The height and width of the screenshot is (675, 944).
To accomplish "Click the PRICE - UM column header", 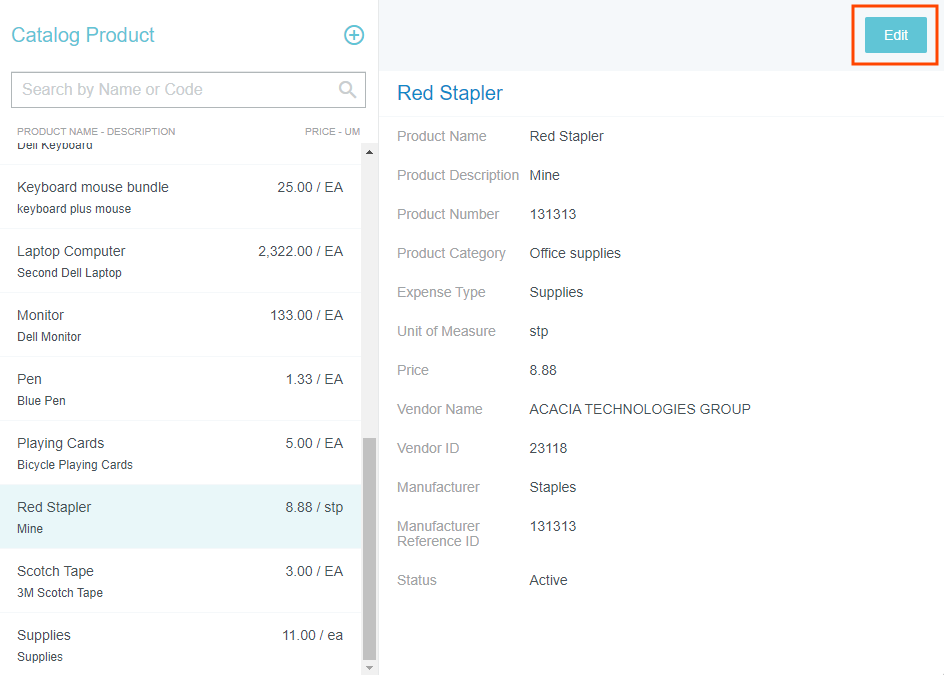I will coord(332,132).
